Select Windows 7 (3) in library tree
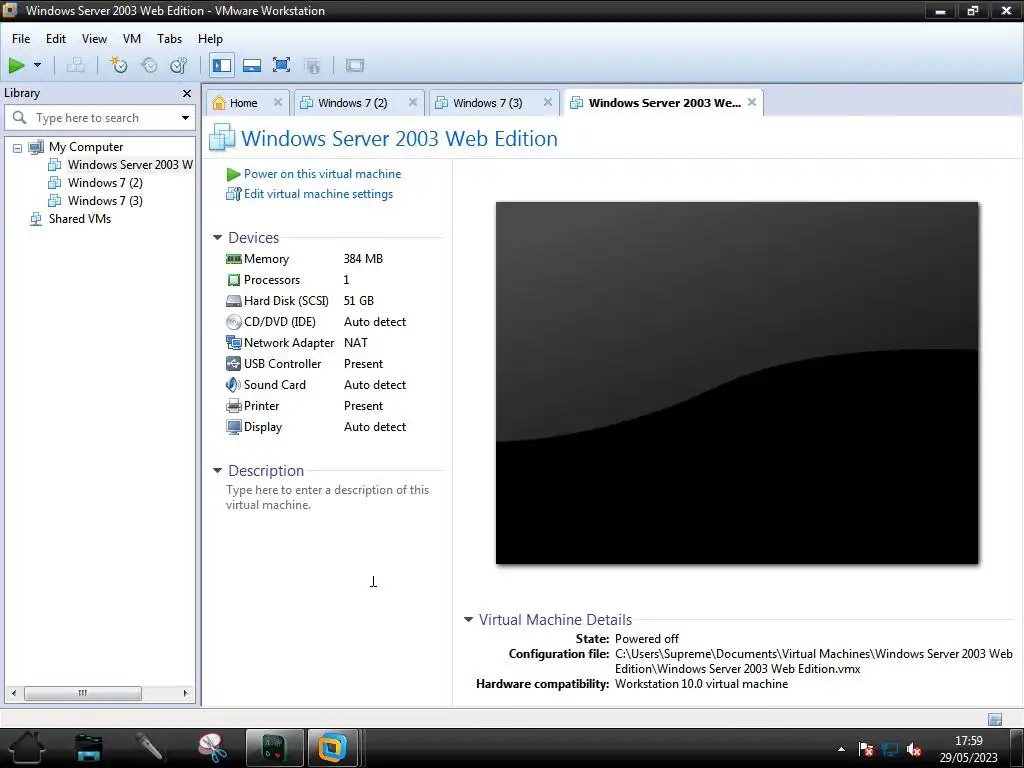1024x768 pixels. 104,200
